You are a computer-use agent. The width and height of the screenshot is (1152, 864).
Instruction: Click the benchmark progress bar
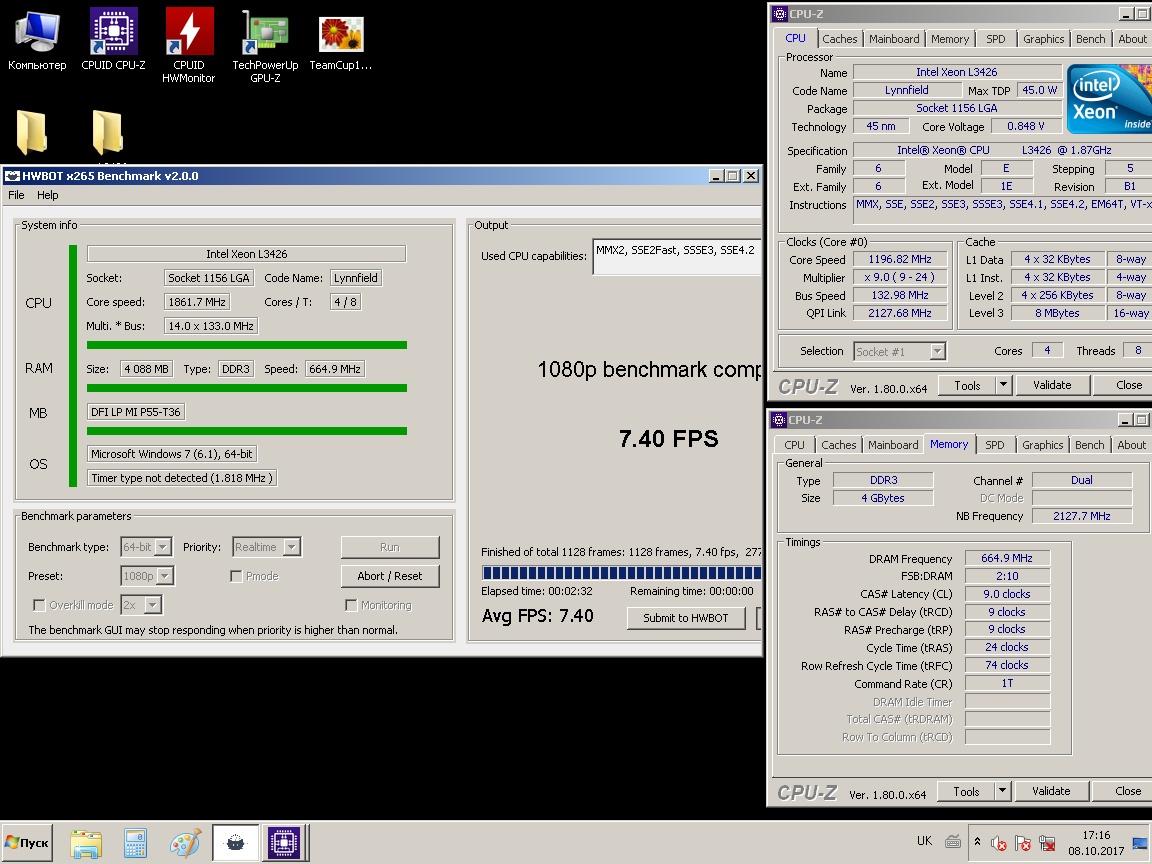[622, 573]
